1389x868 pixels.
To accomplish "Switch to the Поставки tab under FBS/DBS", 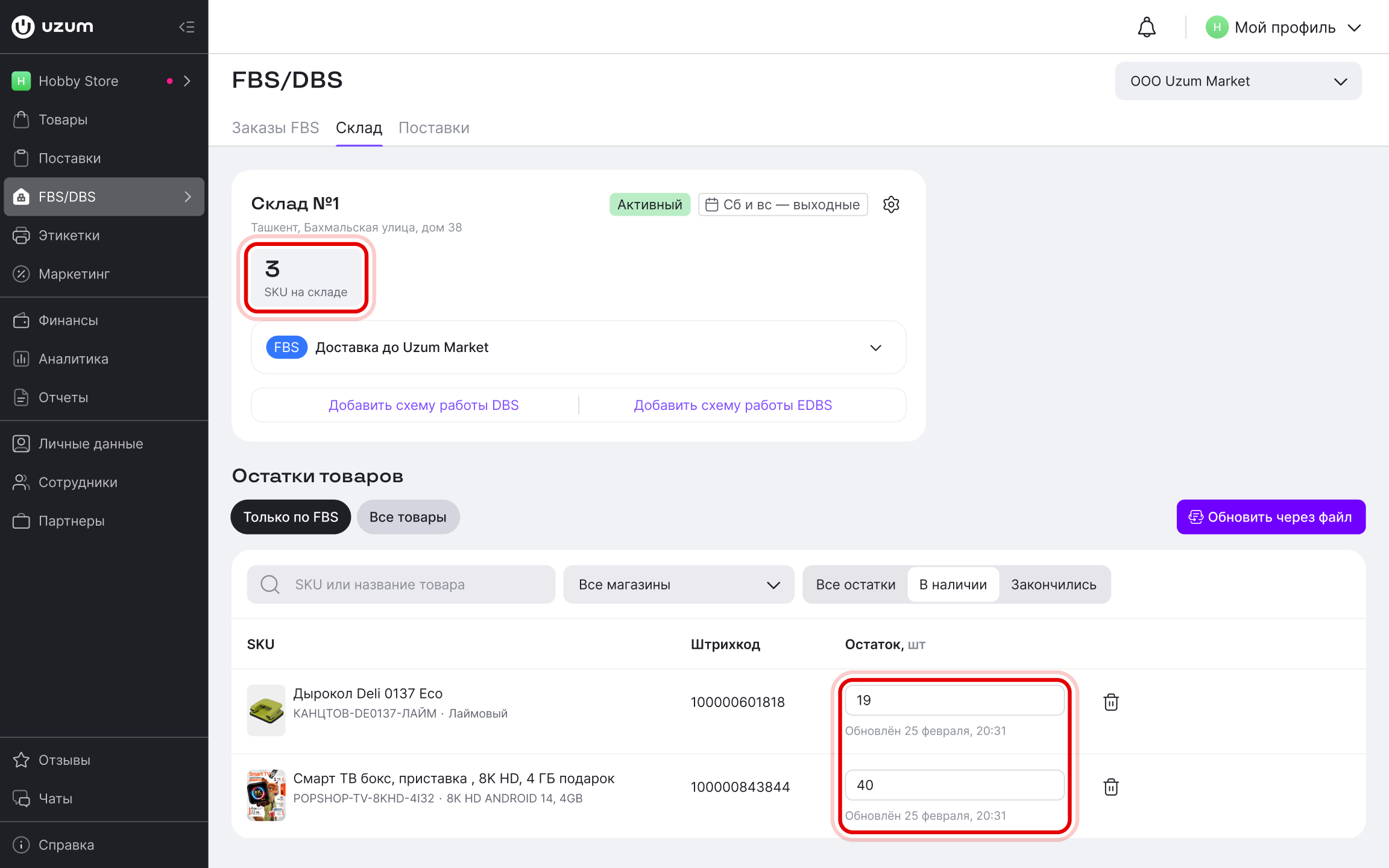I will pyautogui.click(x=434, y=128).
